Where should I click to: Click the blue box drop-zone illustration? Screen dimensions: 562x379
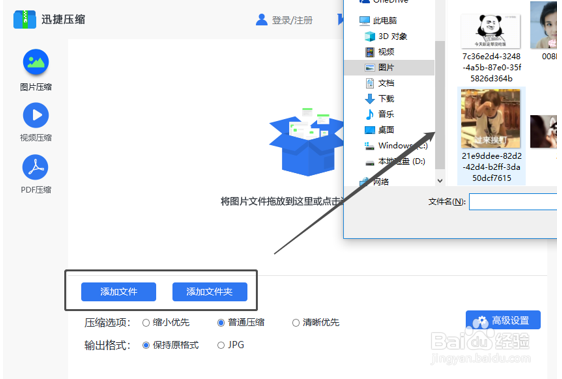point(306,142)
